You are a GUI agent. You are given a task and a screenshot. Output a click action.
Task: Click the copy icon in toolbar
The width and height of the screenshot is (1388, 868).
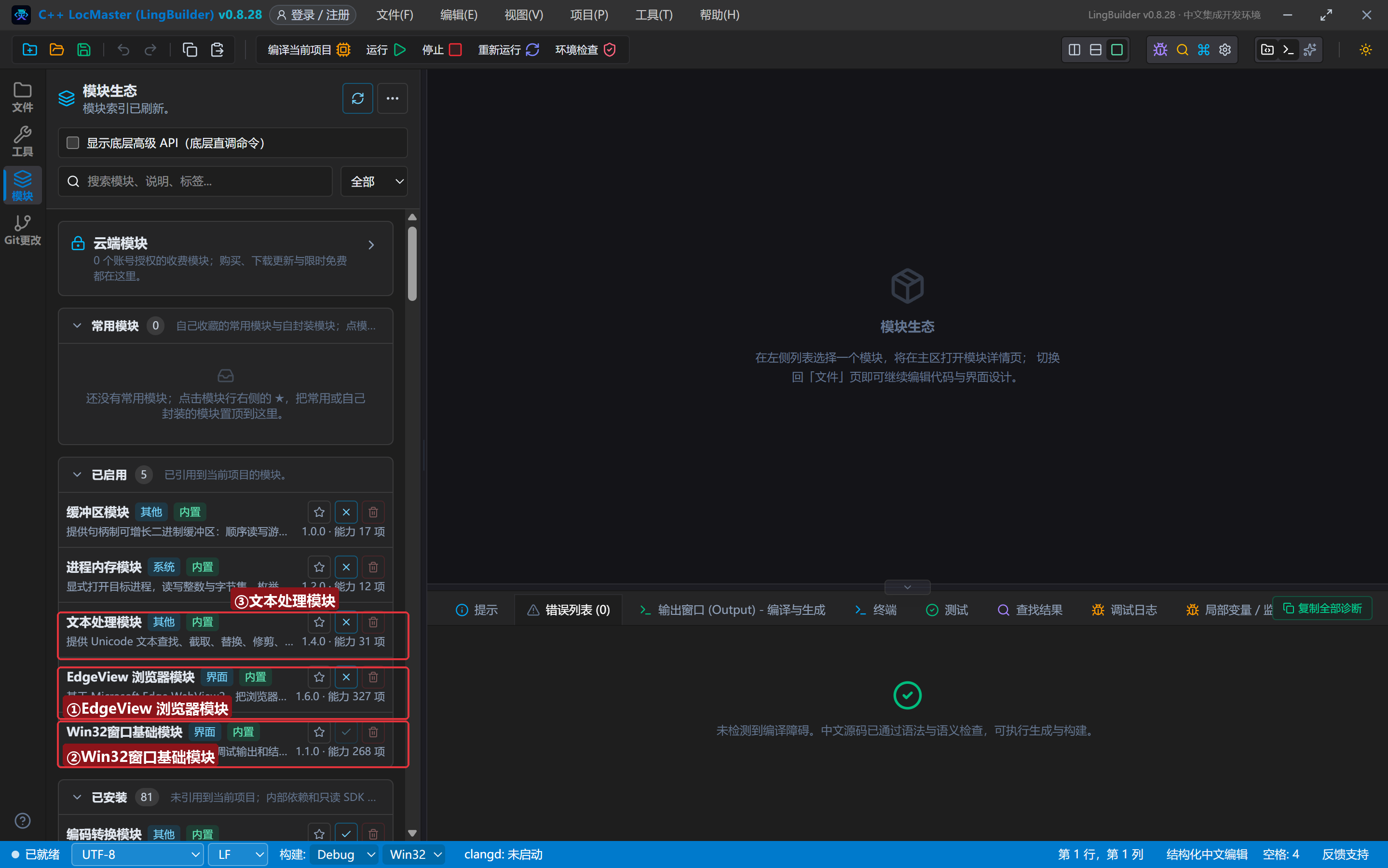pyautogui.click(x=190, y=50)
